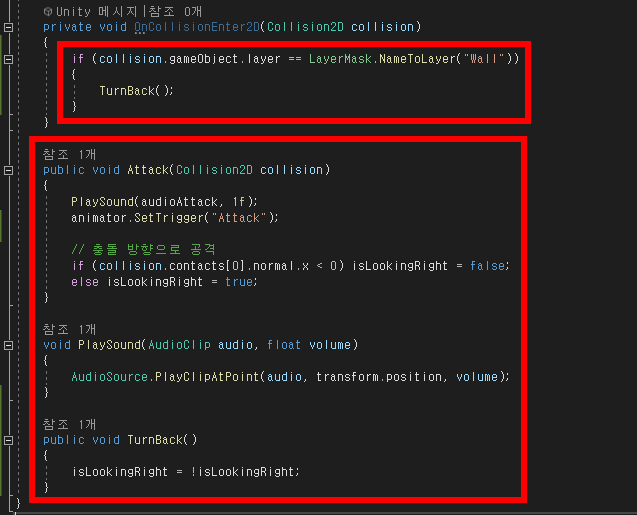This screenshot has height=515, width=637.
Task: Collapse the OnCollisionEnter2D method fold toggle
Action: (9, 27)
